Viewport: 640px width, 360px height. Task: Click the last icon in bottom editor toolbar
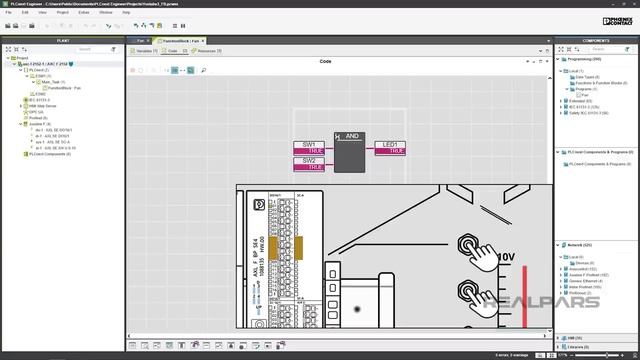[280, 346]
